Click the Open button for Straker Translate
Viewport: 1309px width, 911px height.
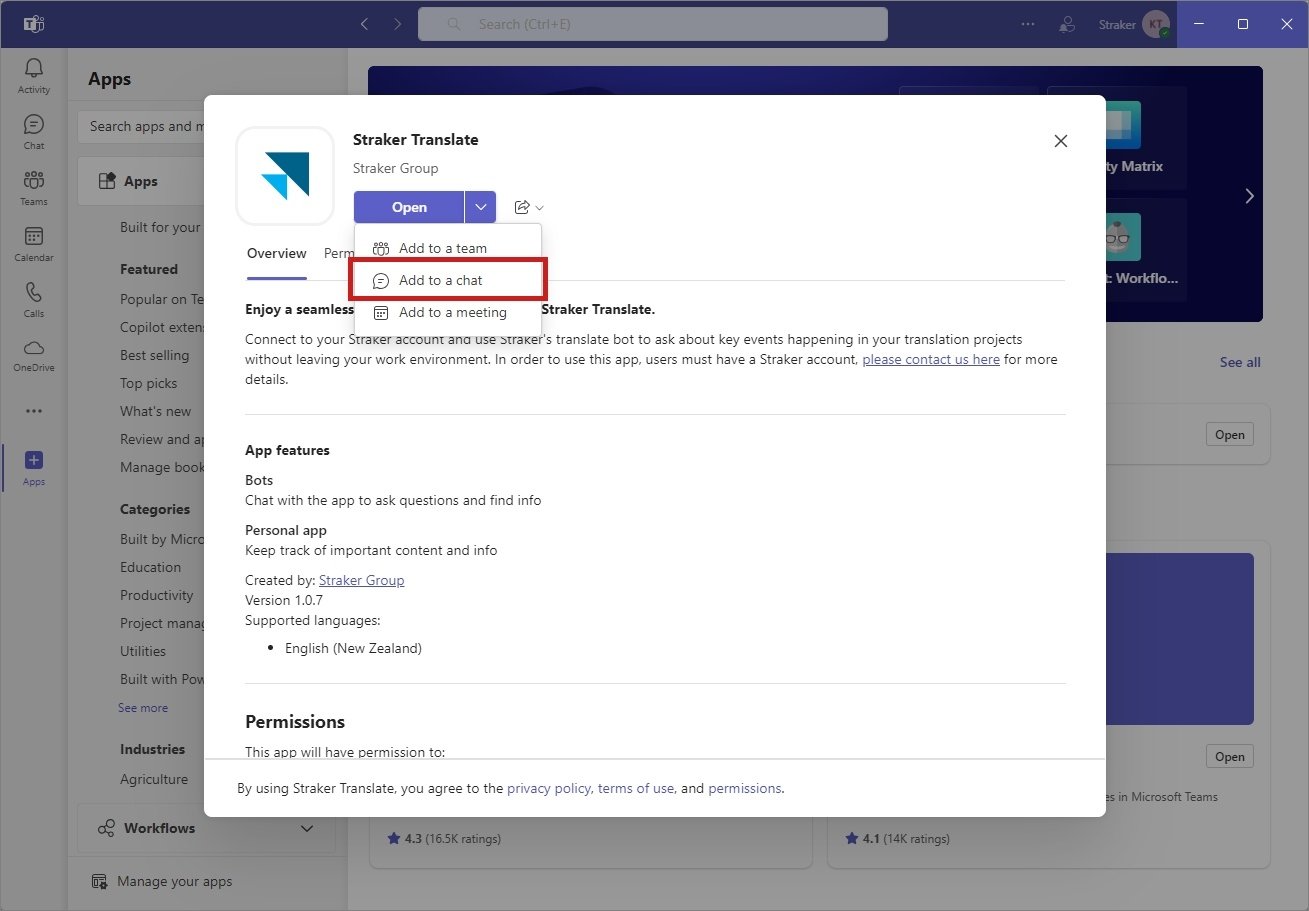pos(408,207)
